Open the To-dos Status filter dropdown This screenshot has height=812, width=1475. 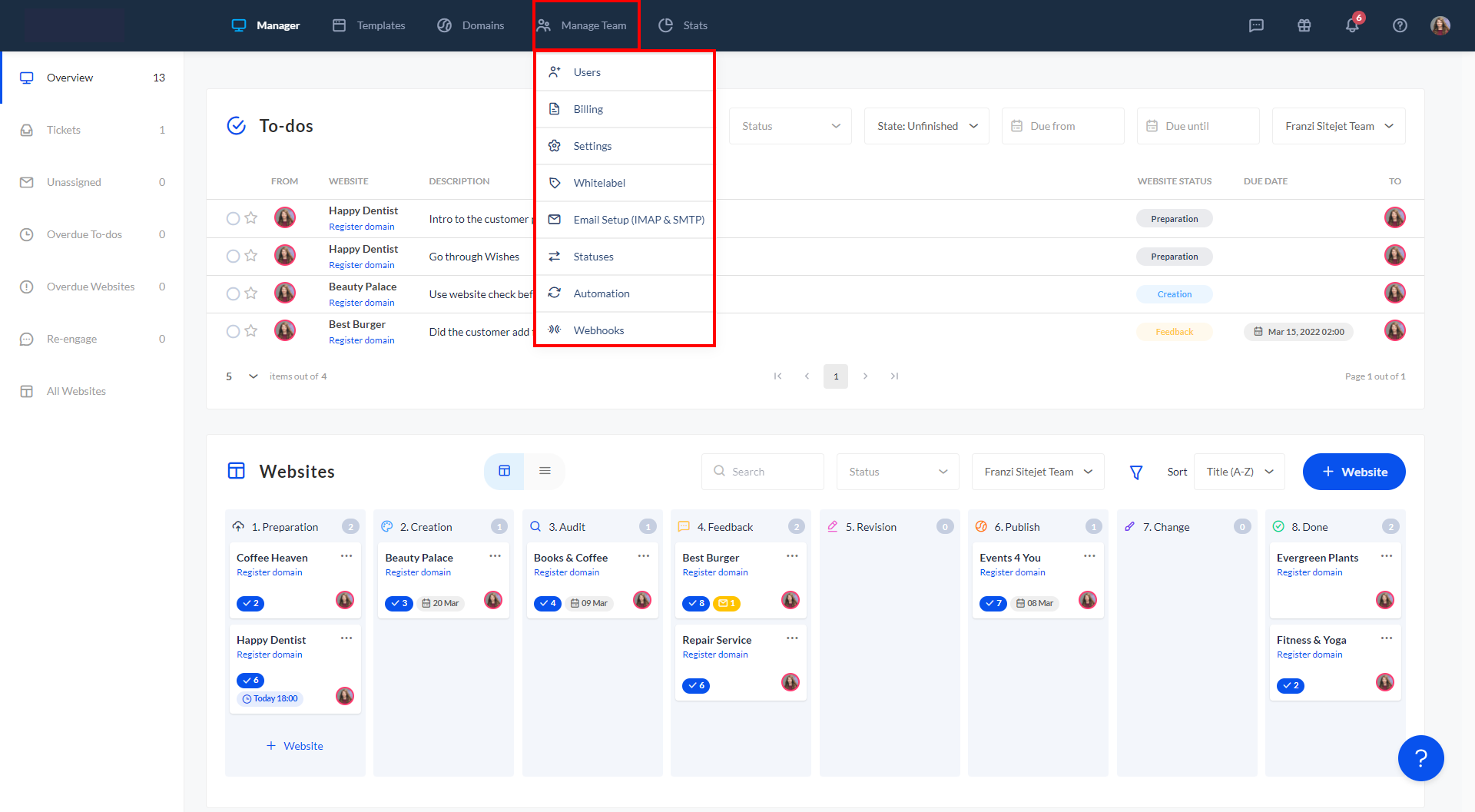790,126
